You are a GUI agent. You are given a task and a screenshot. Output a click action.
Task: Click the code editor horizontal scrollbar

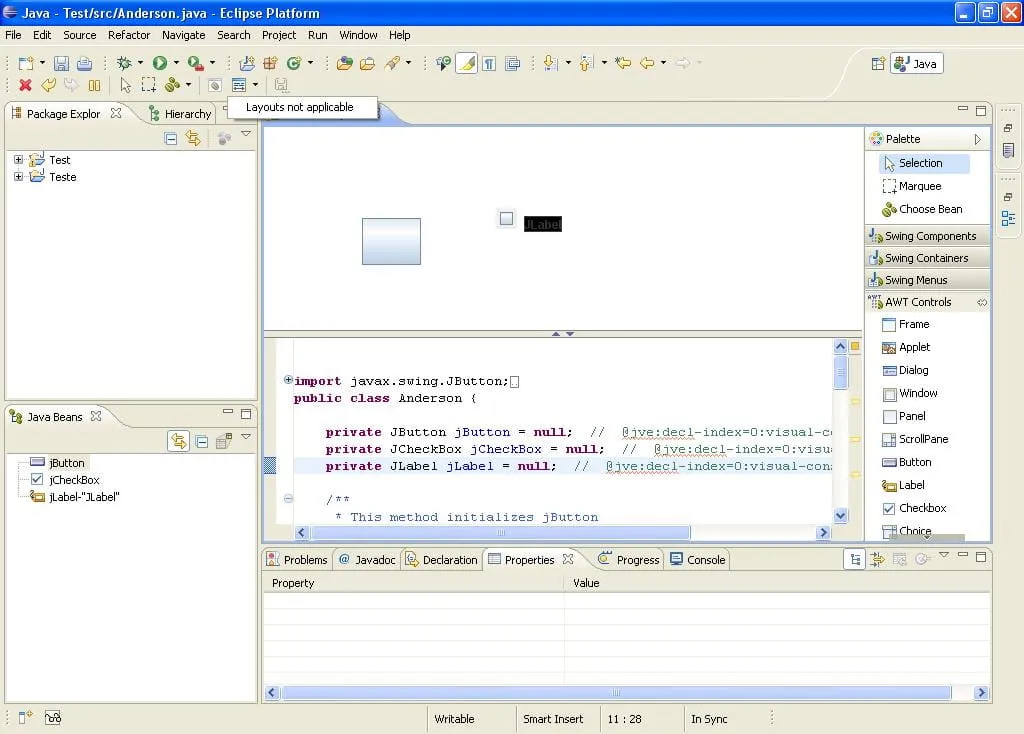500,533
